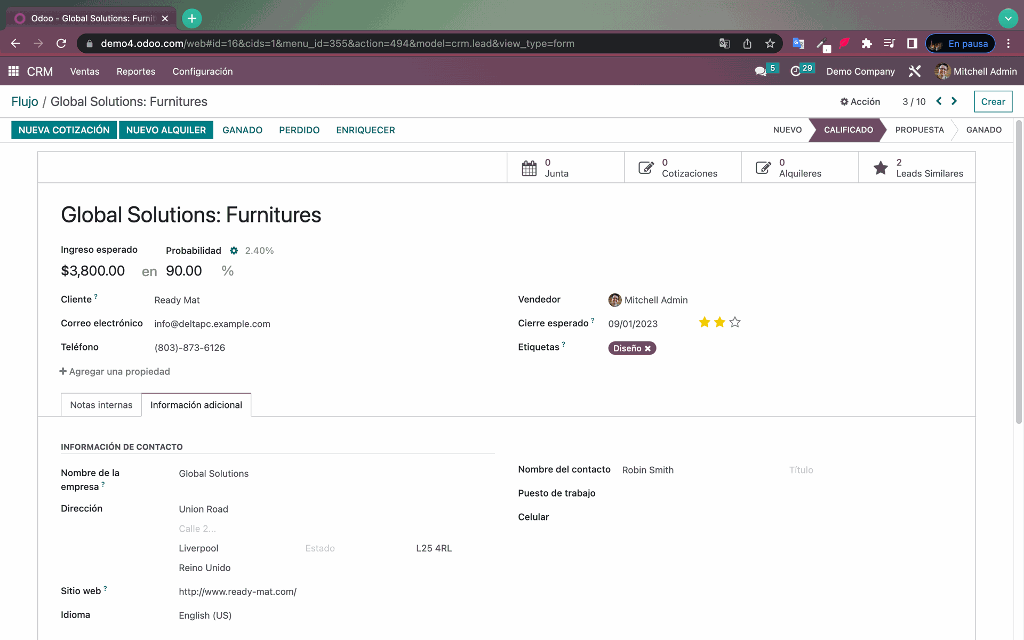Open the Reportes menu
Image resolution: width=1024 pixels, height=640 pixels.
coord(136,71)
